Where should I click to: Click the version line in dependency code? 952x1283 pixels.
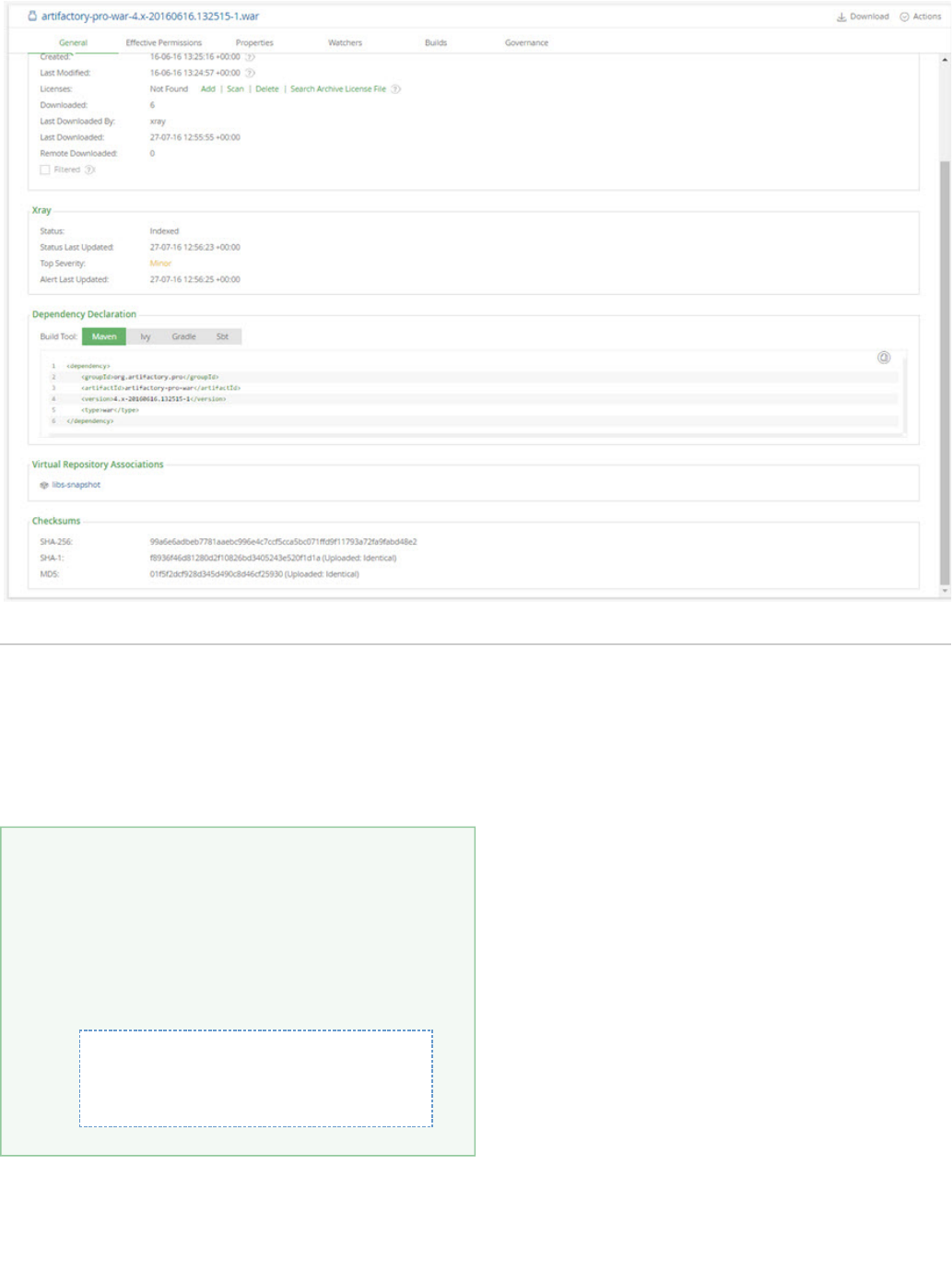153,399
